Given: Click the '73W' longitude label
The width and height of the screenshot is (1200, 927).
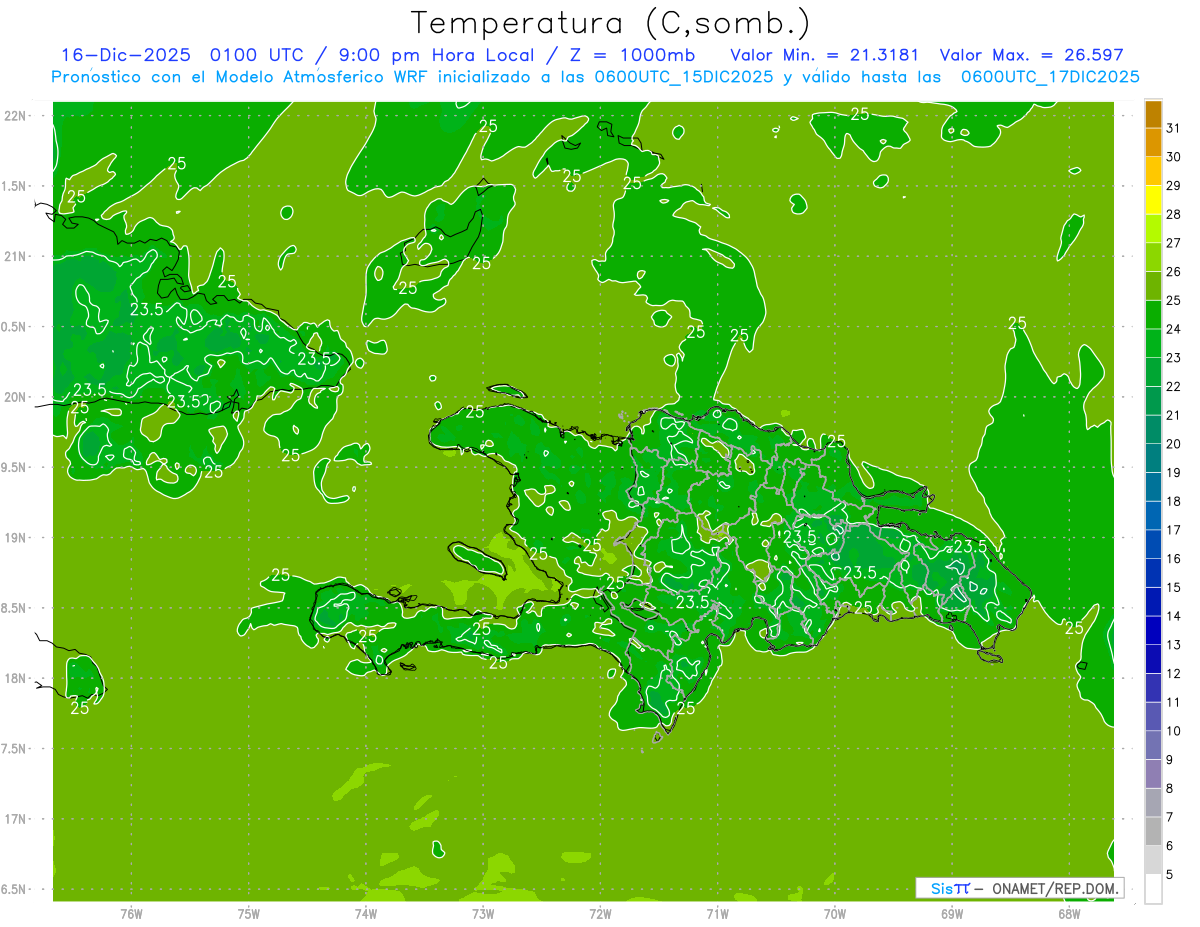Looking at the screenshot, I should 483,913.
